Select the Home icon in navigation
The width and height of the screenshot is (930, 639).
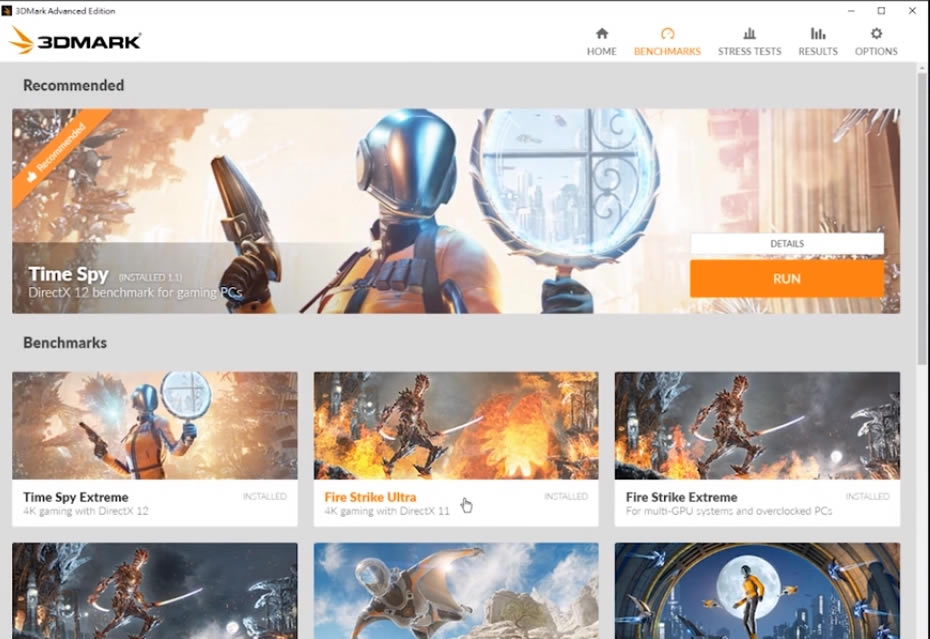click(601, 33)
